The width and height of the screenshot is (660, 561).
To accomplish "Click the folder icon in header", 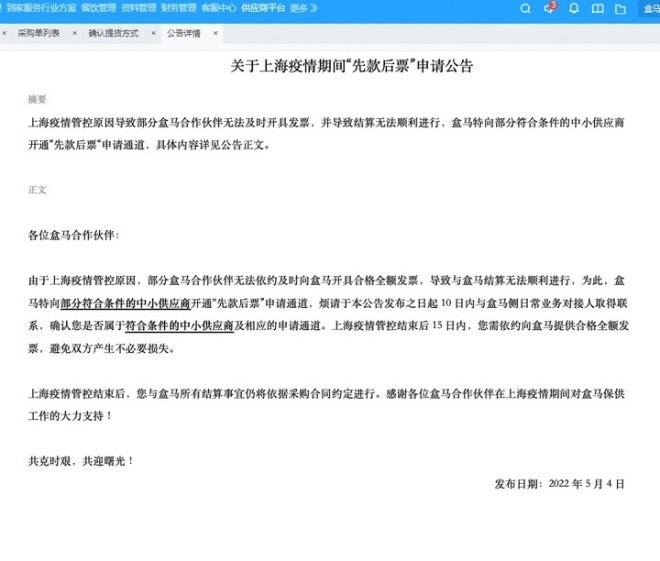I will coord(620,9).
